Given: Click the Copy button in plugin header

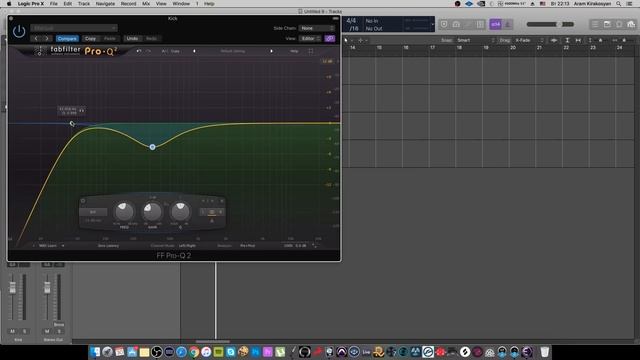Looking at the screenshot, I should pyautogui.click(x=90, y=38).
